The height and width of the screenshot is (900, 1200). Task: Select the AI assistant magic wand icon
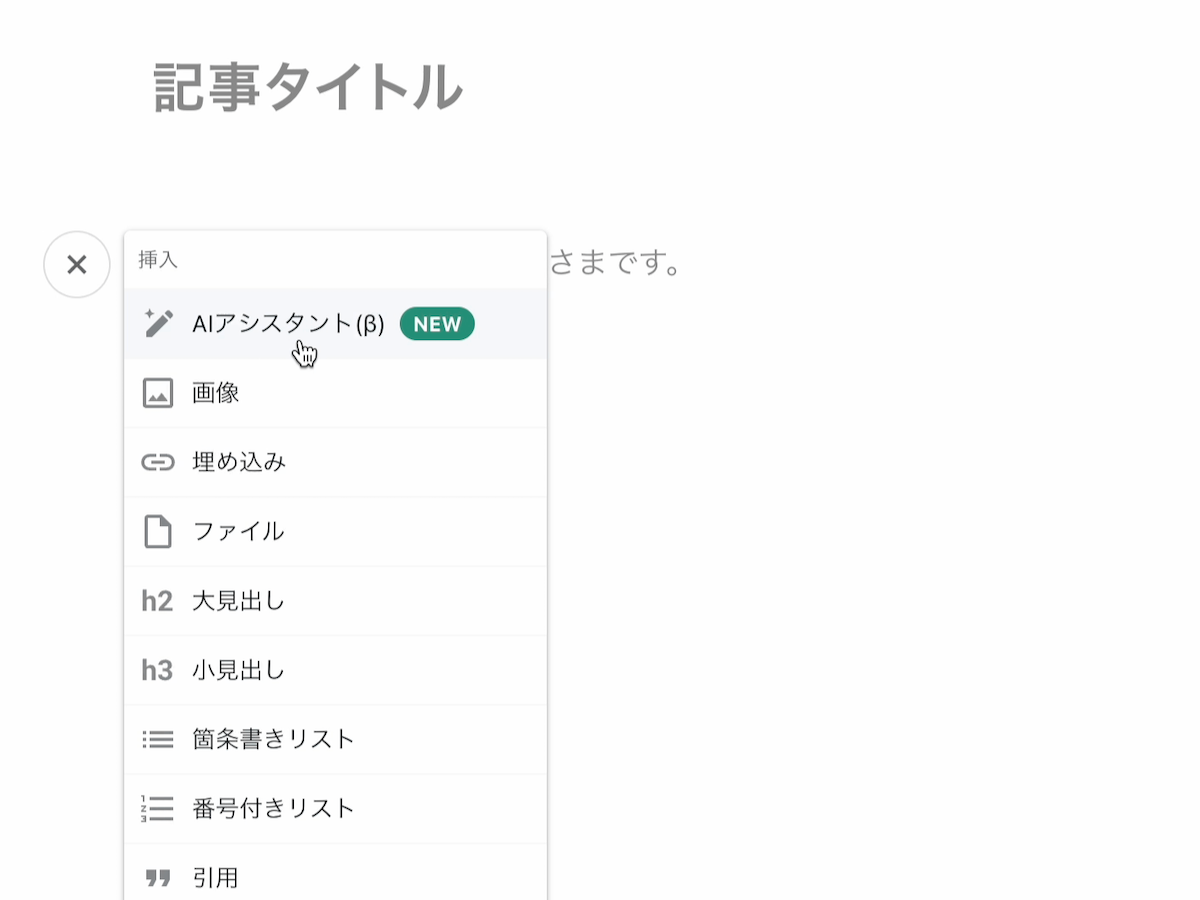(157, 322)
